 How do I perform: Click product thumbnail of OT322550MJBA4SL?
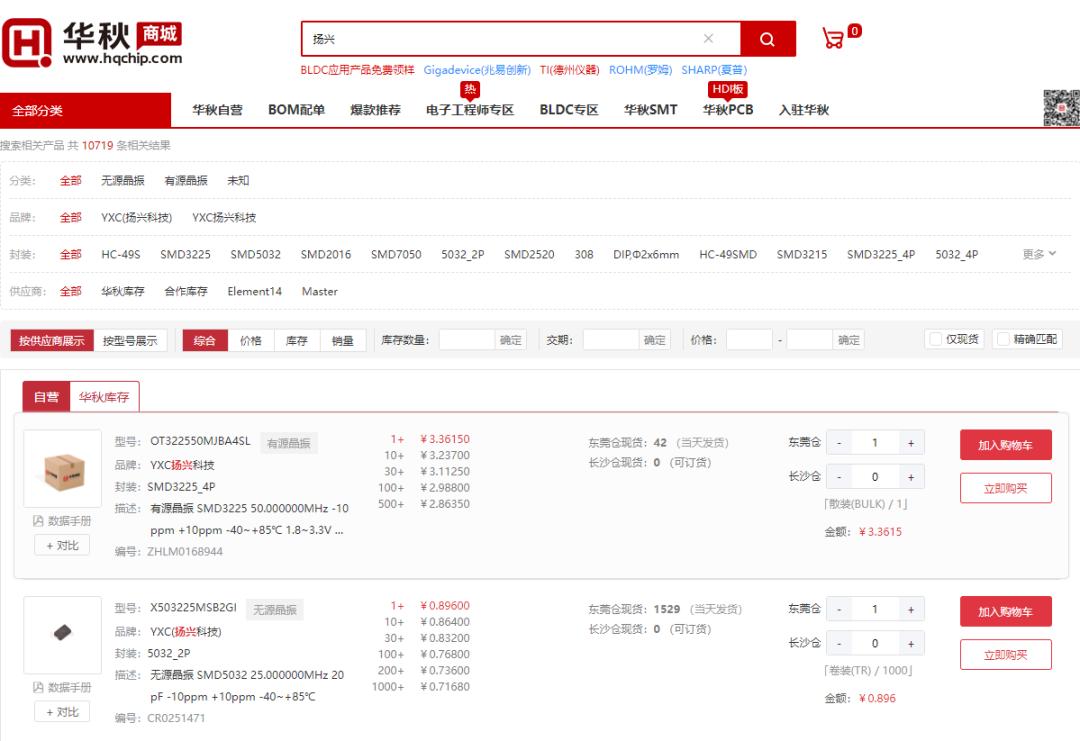pos(63,469)
